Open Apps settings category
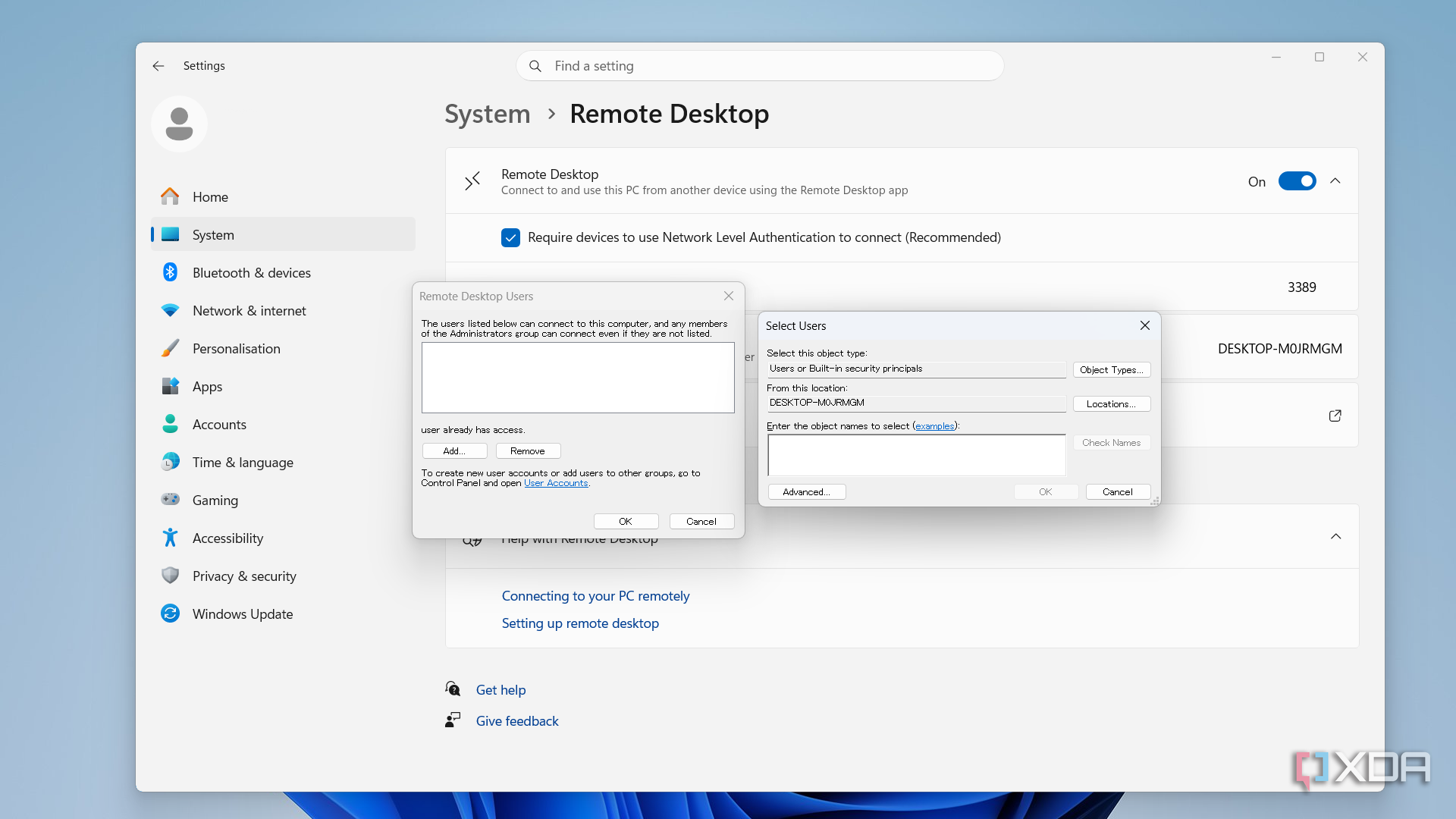This screenshot has height=819, width=1456. pyautogui.click(x=283, y=386)
